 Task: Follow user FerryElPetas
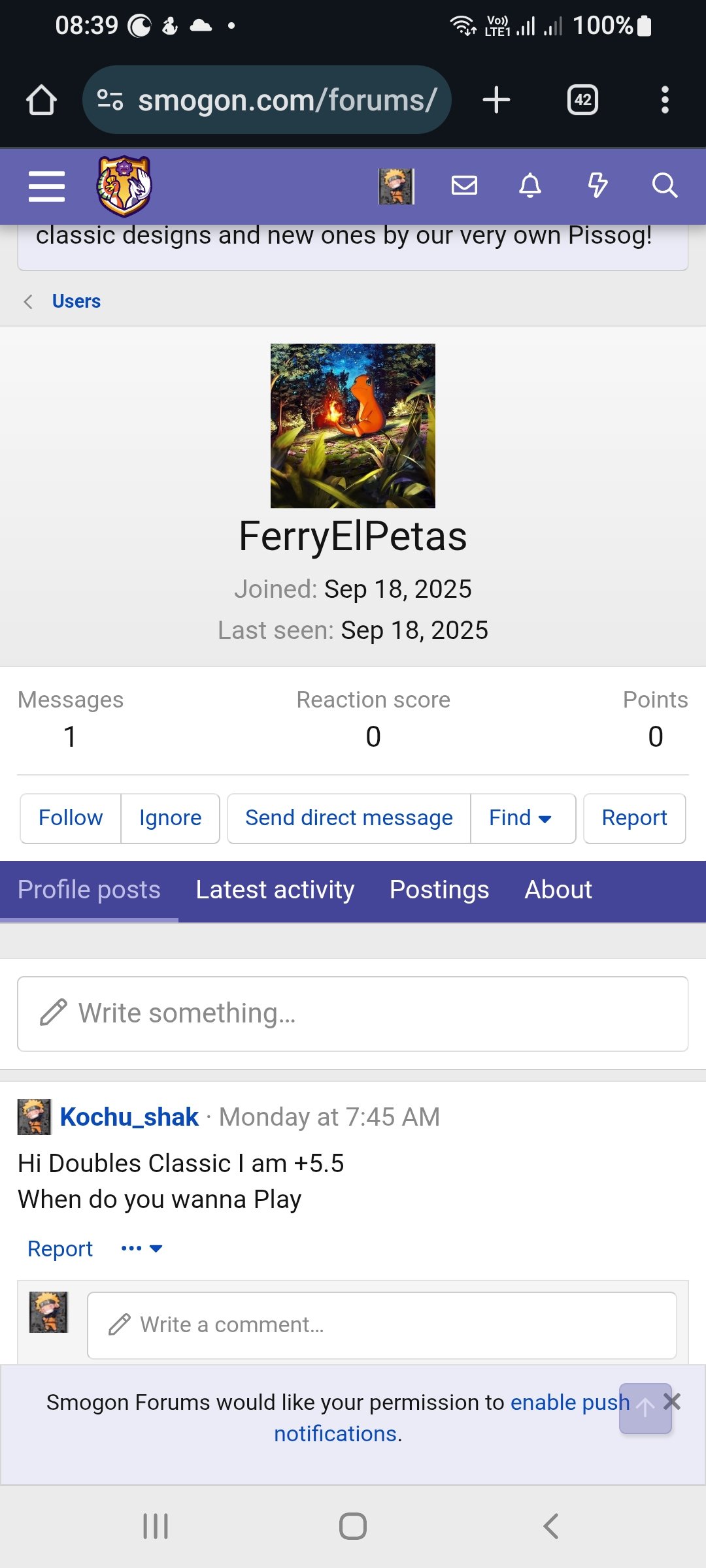click(71, 818)
